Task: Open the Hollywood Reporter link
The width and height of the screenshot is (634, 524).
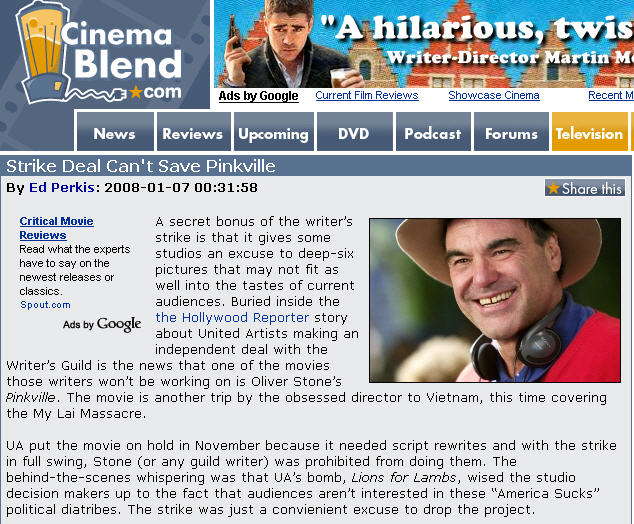Action: (232, 317)
